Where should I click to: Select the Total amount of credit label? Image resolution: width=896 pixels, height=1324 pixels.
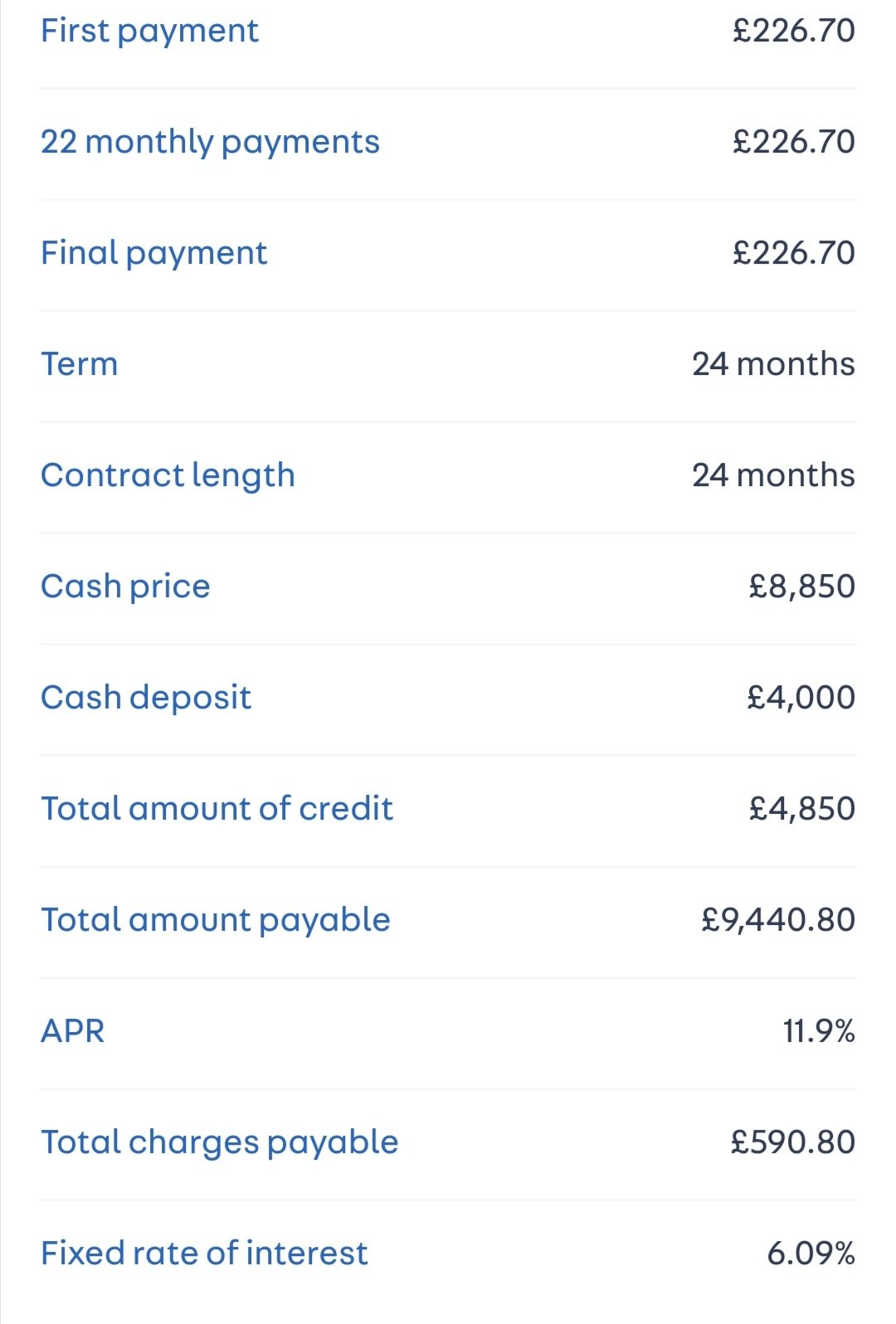tap(217, 809)
